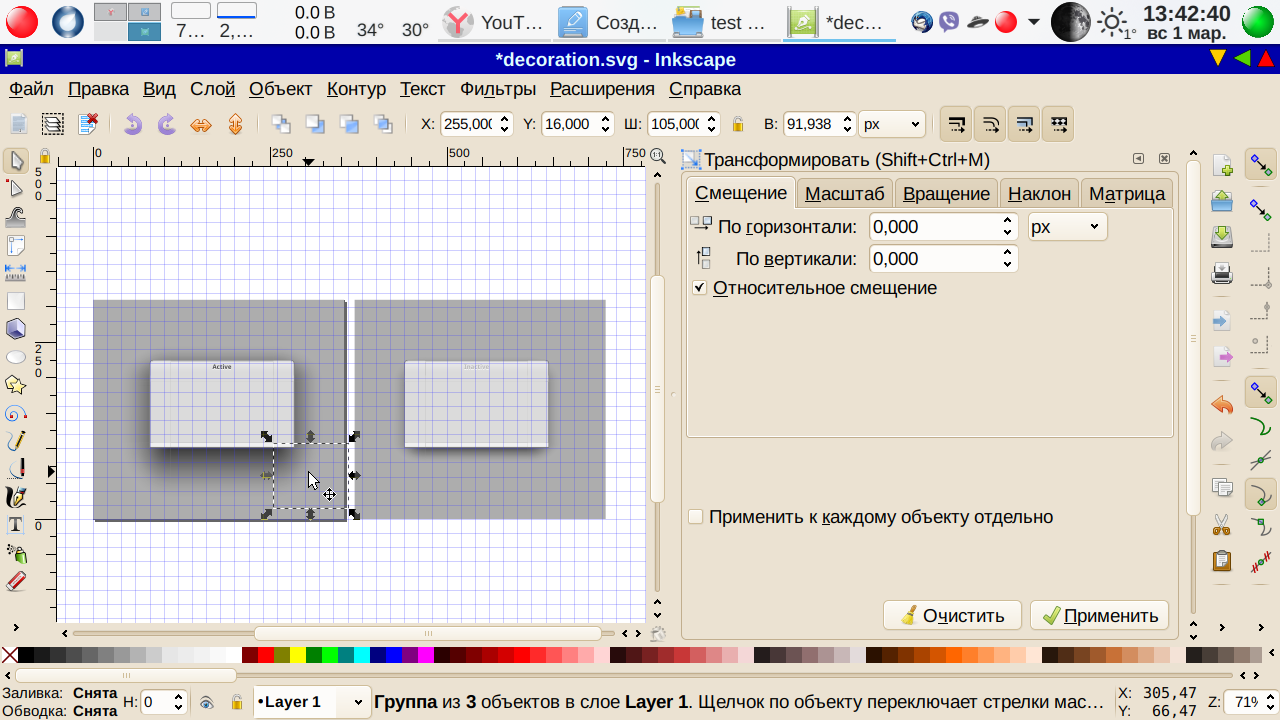Screen dimensions: 1280x720
Task: Open the Контур menu
Action: coord(356,89)
